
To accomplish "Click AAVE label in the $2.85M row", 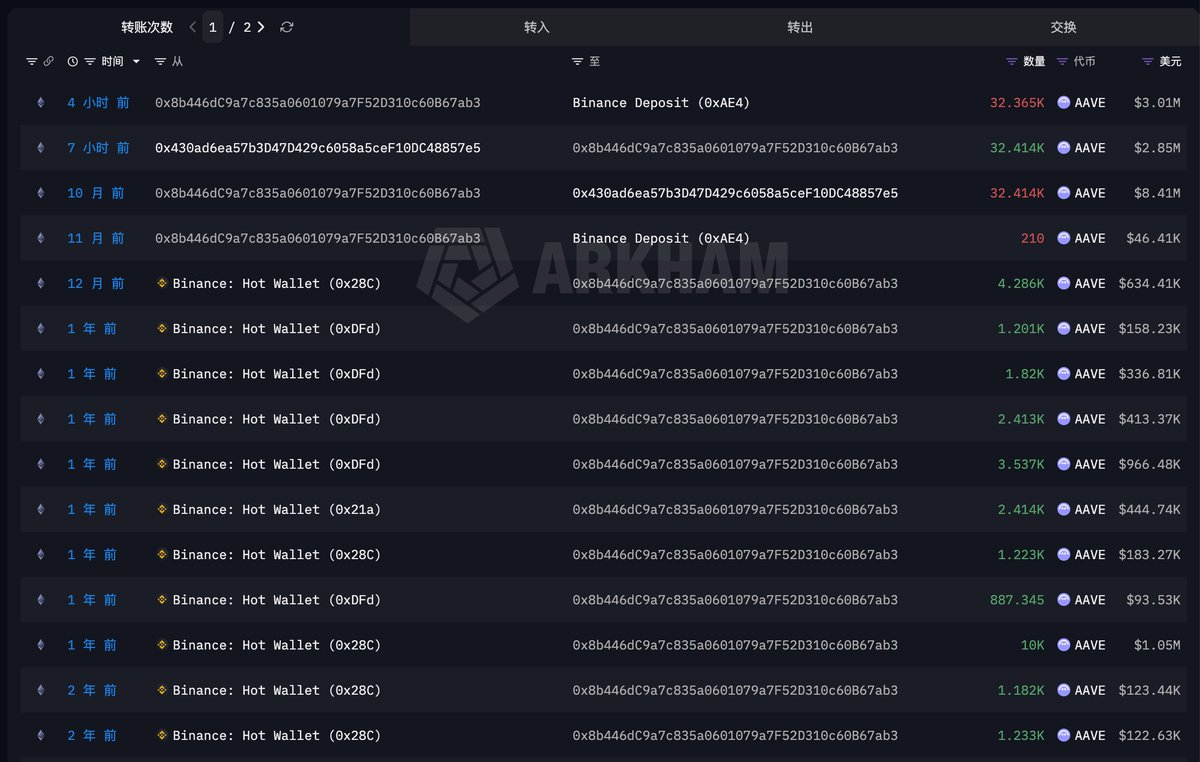I will (x=1090, y=148).
